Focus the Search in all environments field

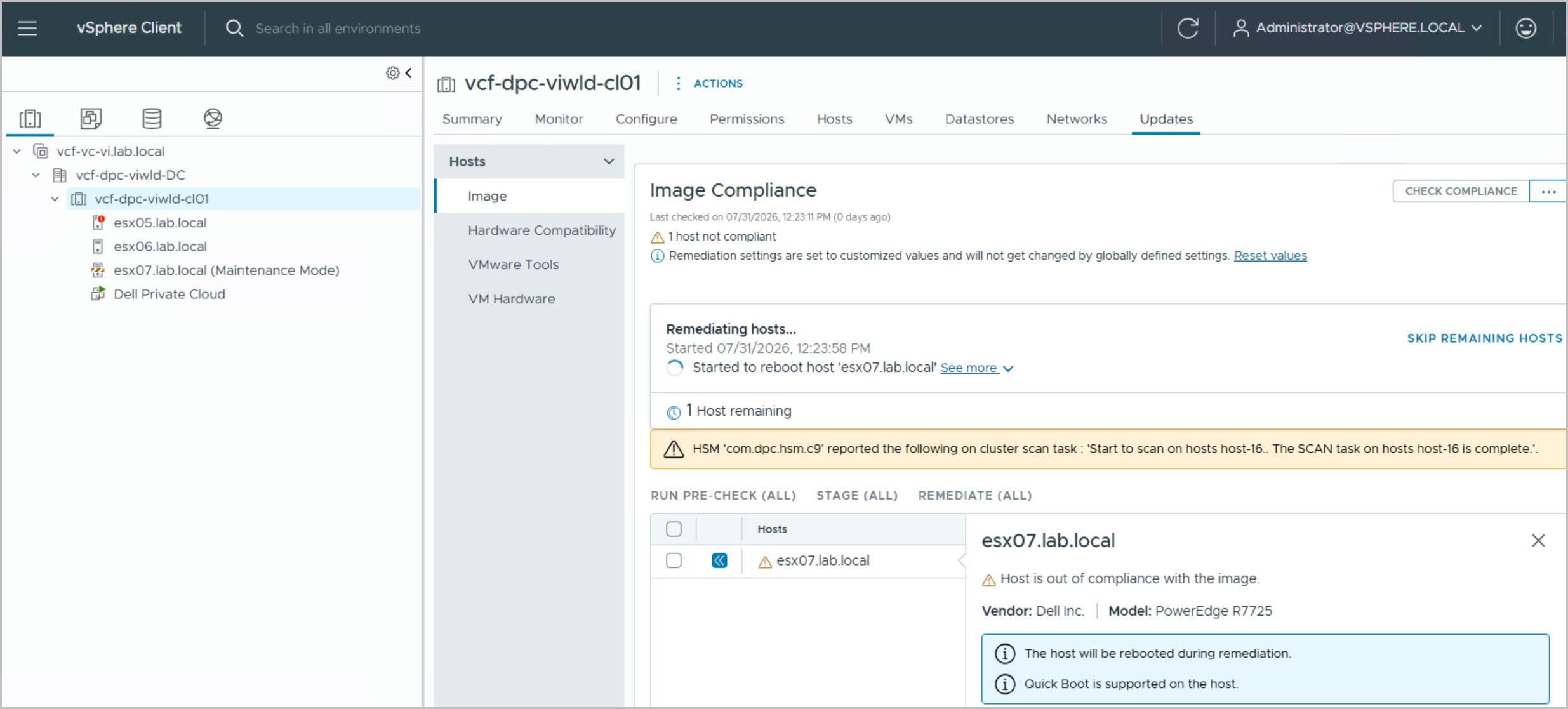pos(338,29)
